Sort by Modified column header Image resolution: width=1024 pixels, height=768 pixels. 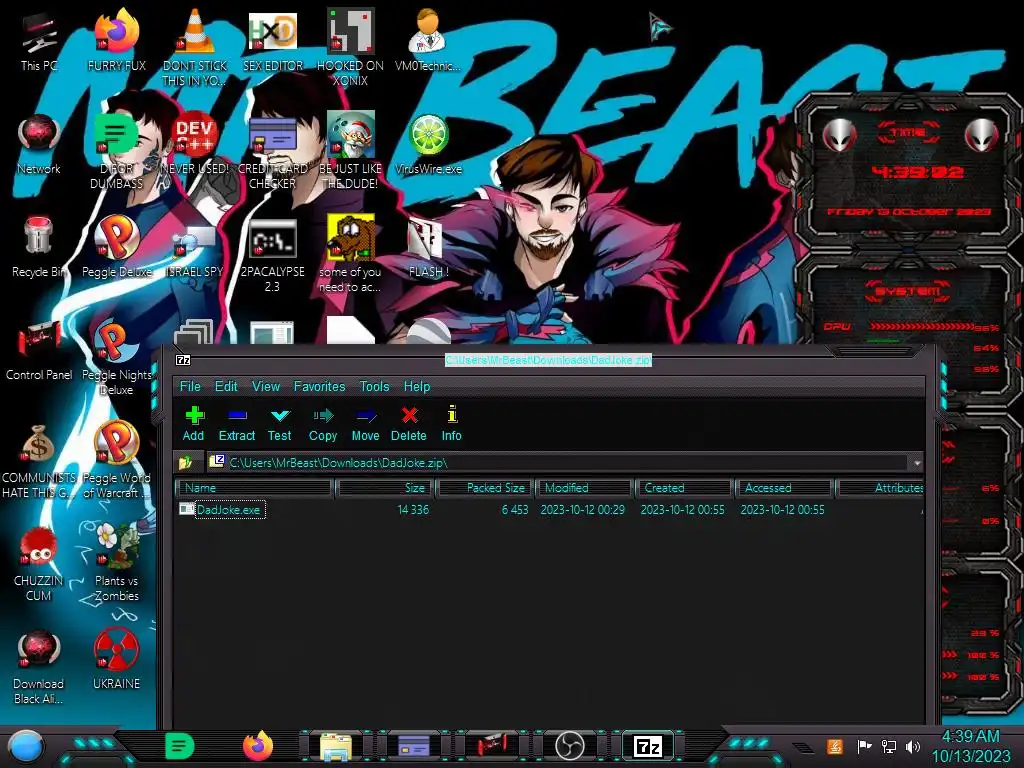pyautogui.click(x=585, y=488)
